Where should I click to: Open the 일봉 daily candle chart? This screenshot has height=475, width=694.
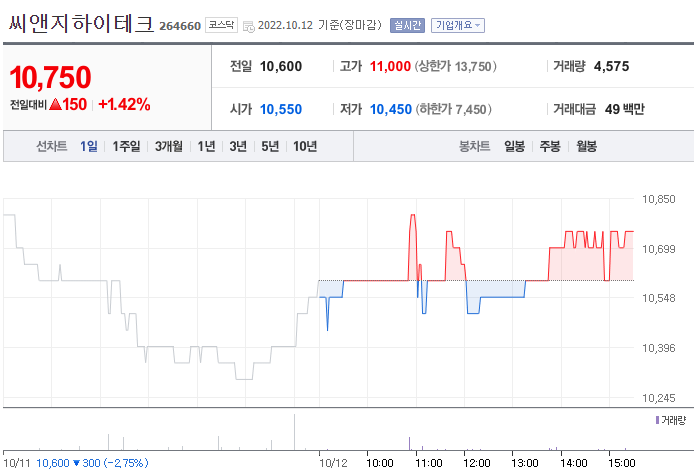pos(514,146)
